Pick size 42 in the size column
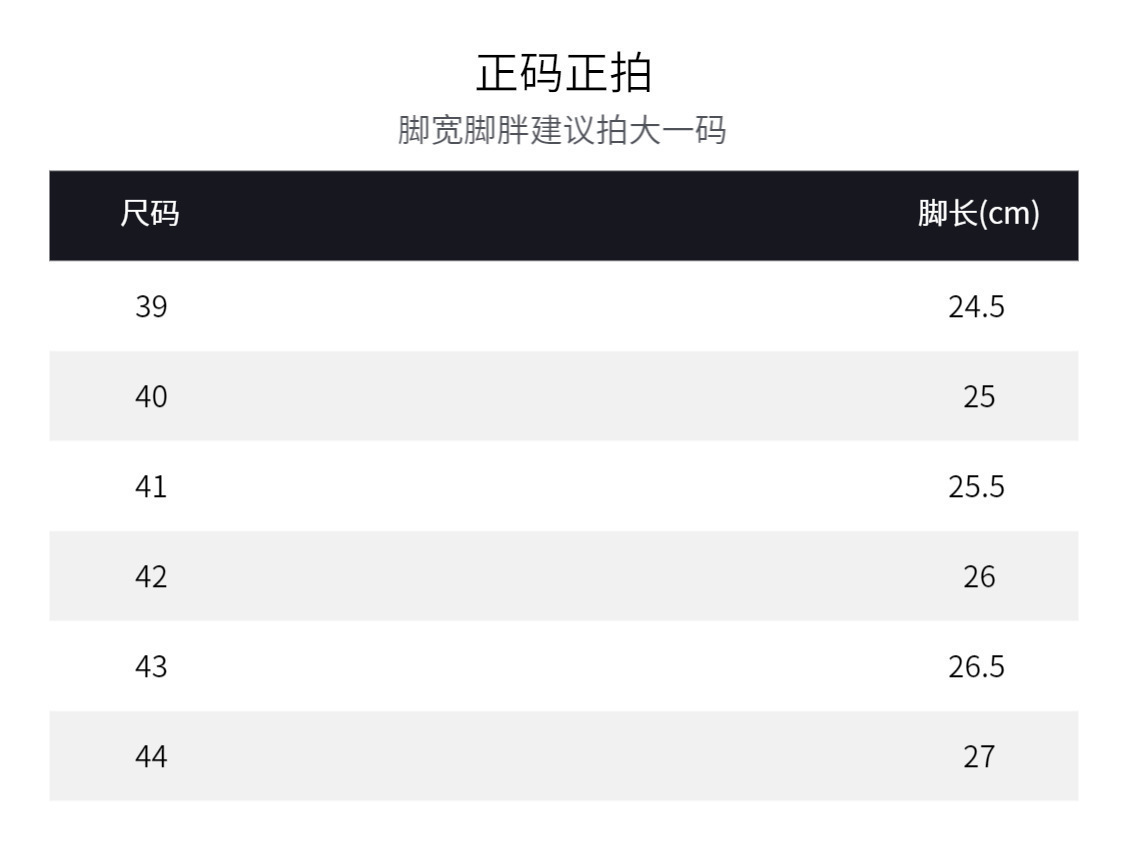Screen dimensions: 1125x847 tap(151, 577)
